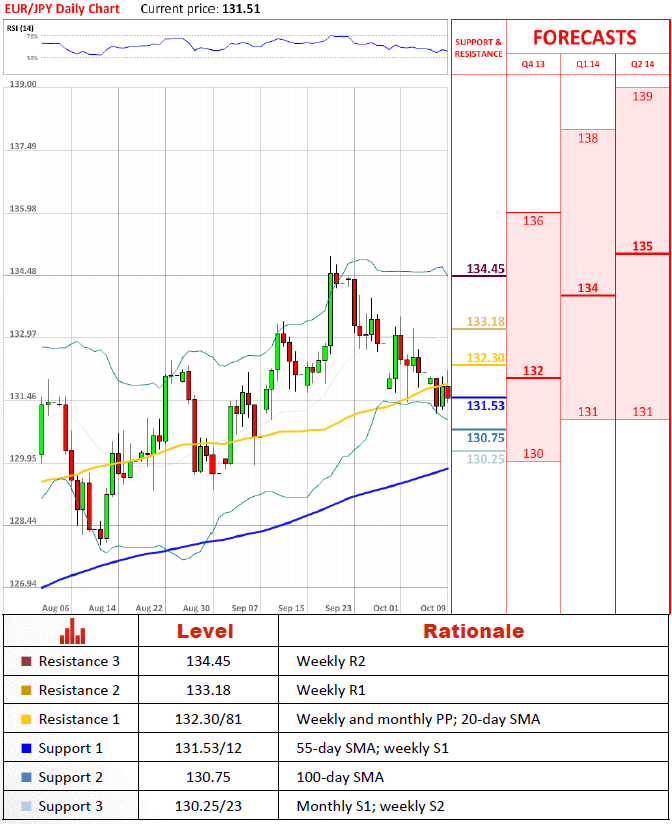Click the 126.94 price axis label
The width and height of the screenshot is (672, 824).
pos(23,583)
